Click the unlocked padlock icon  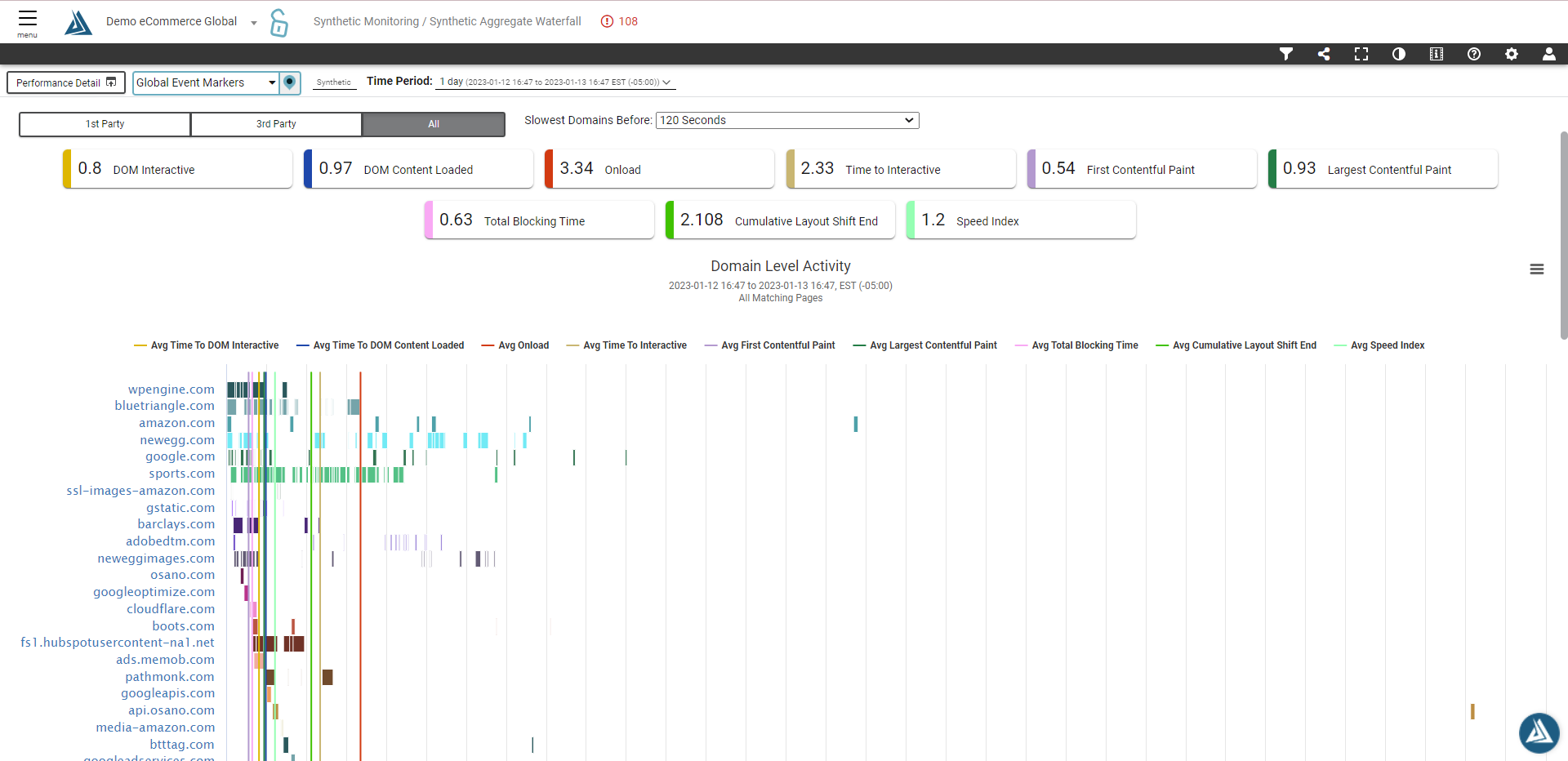tap(279, 23)
